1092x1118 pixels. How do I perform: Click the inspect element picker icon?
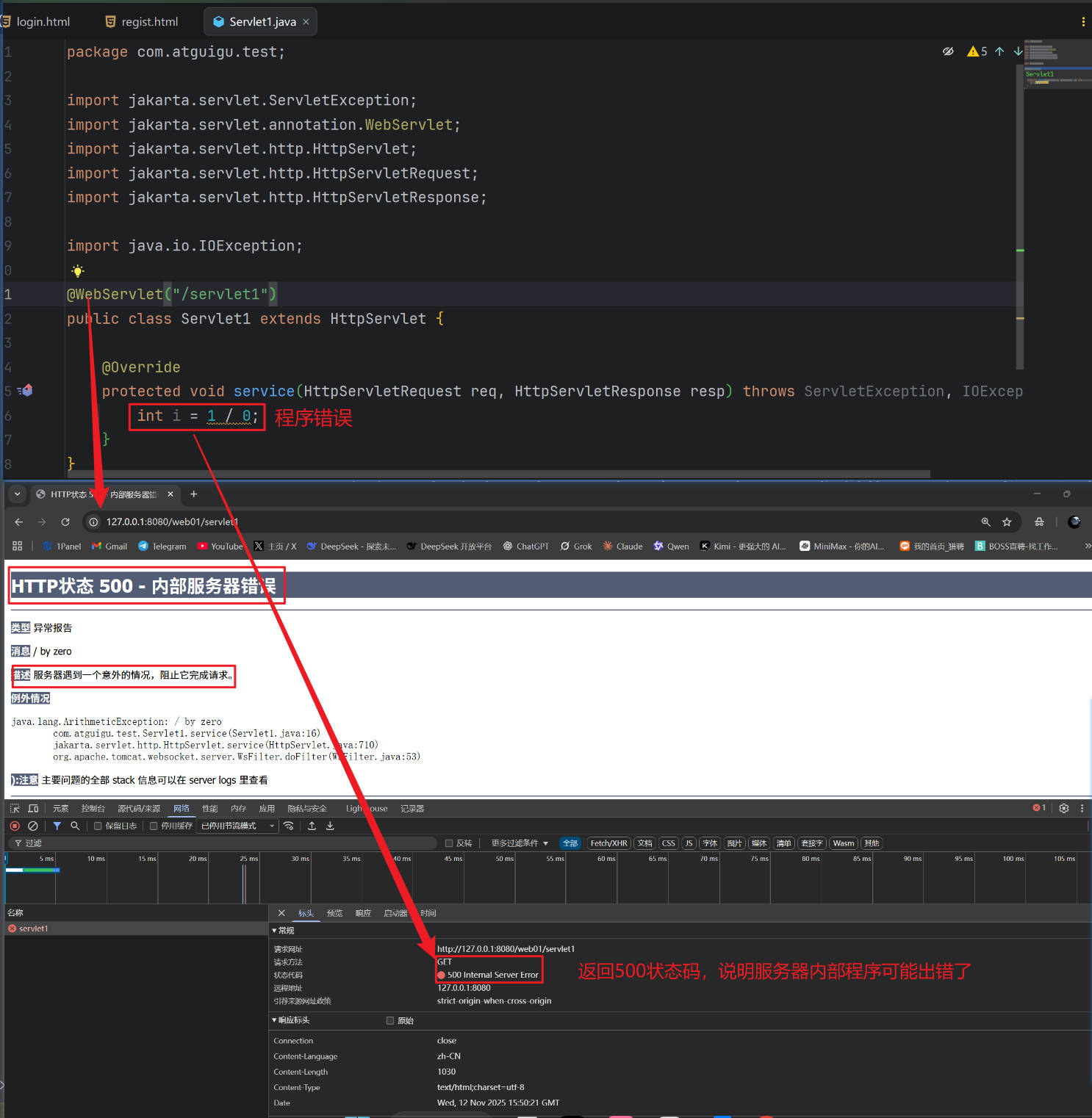[x=15, y=808]
